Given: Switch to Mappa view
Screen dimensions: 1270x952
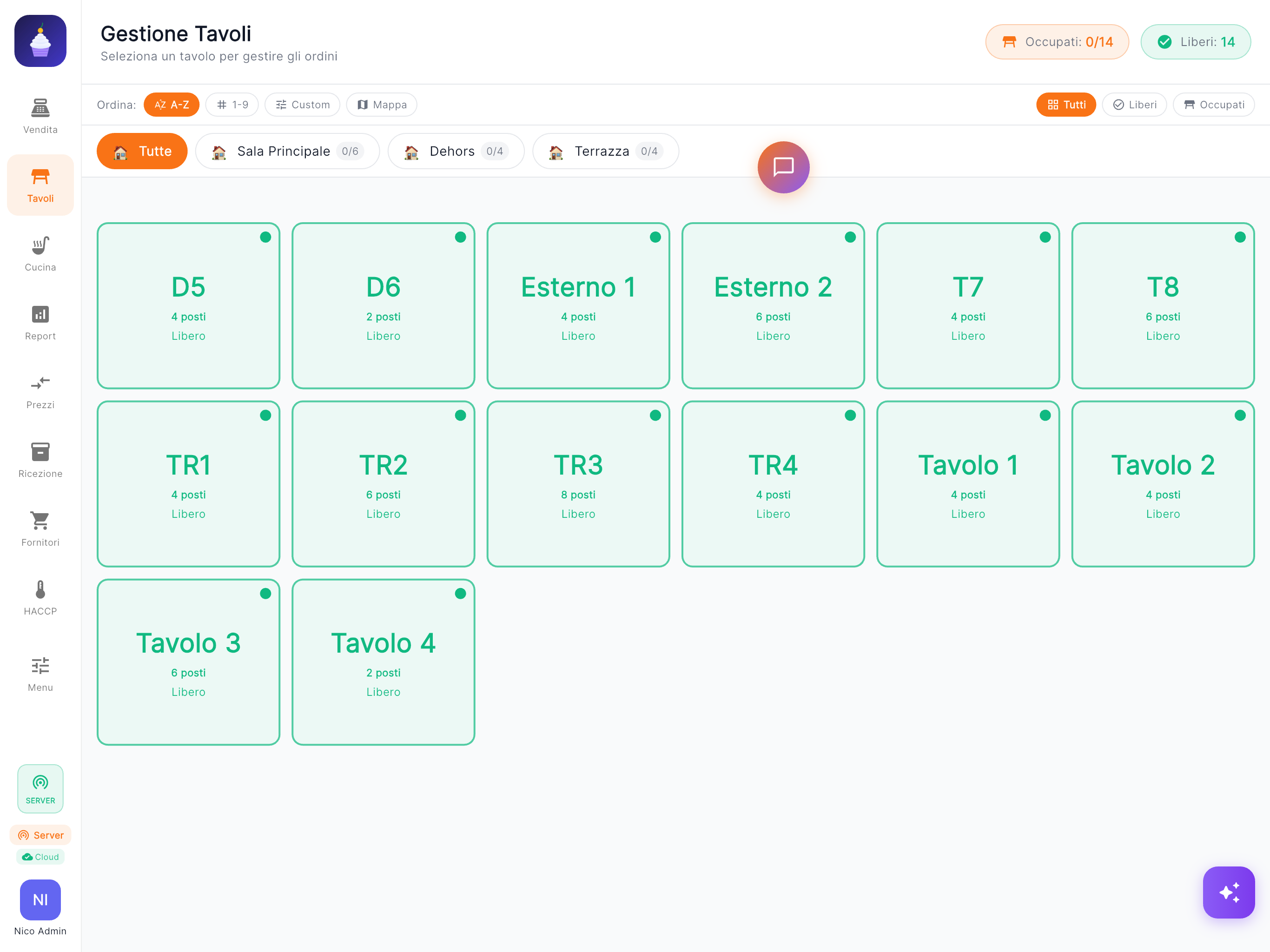Looking at the screenshot, I should click(x=381, y=105).
